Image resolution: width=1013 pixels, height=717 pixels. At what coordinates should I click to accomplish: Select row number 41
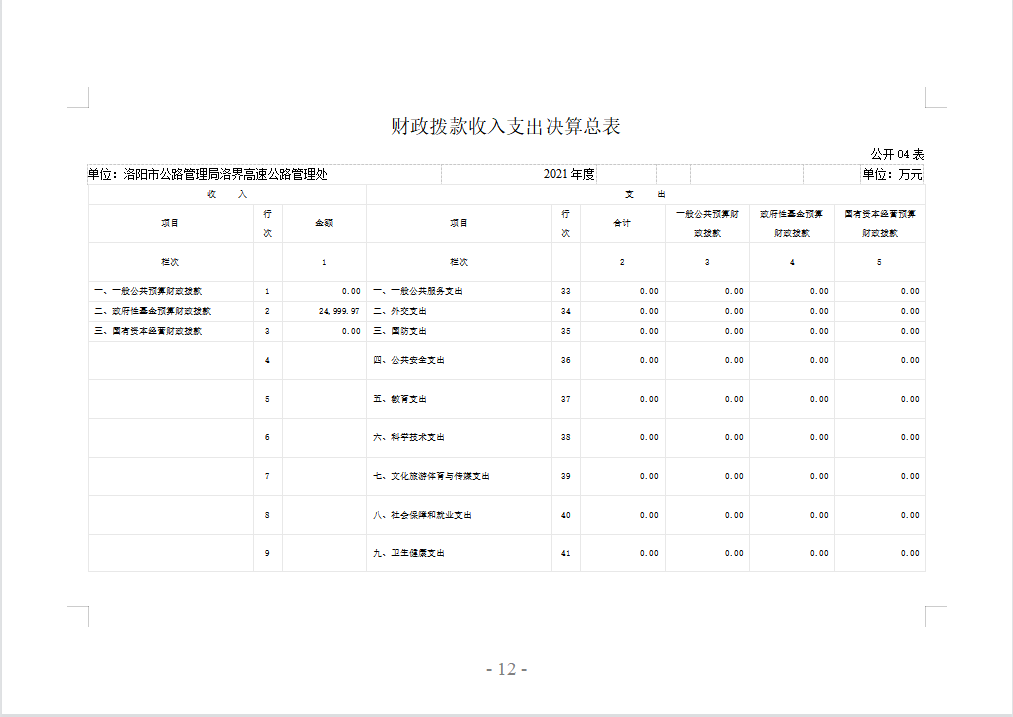[x=565, y=554]
